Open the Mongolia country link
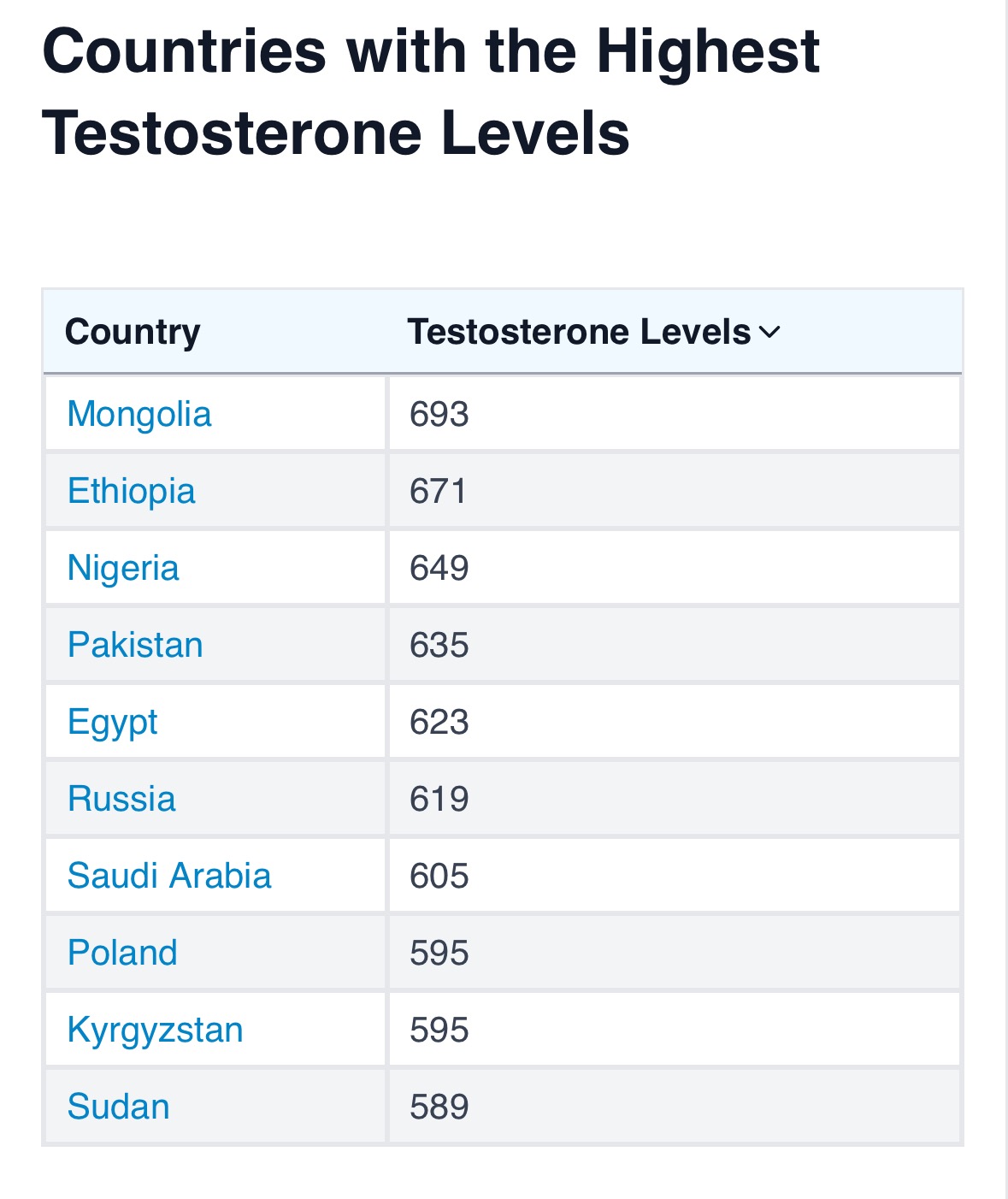The image size is (1008, 1199). click(139, 415)
